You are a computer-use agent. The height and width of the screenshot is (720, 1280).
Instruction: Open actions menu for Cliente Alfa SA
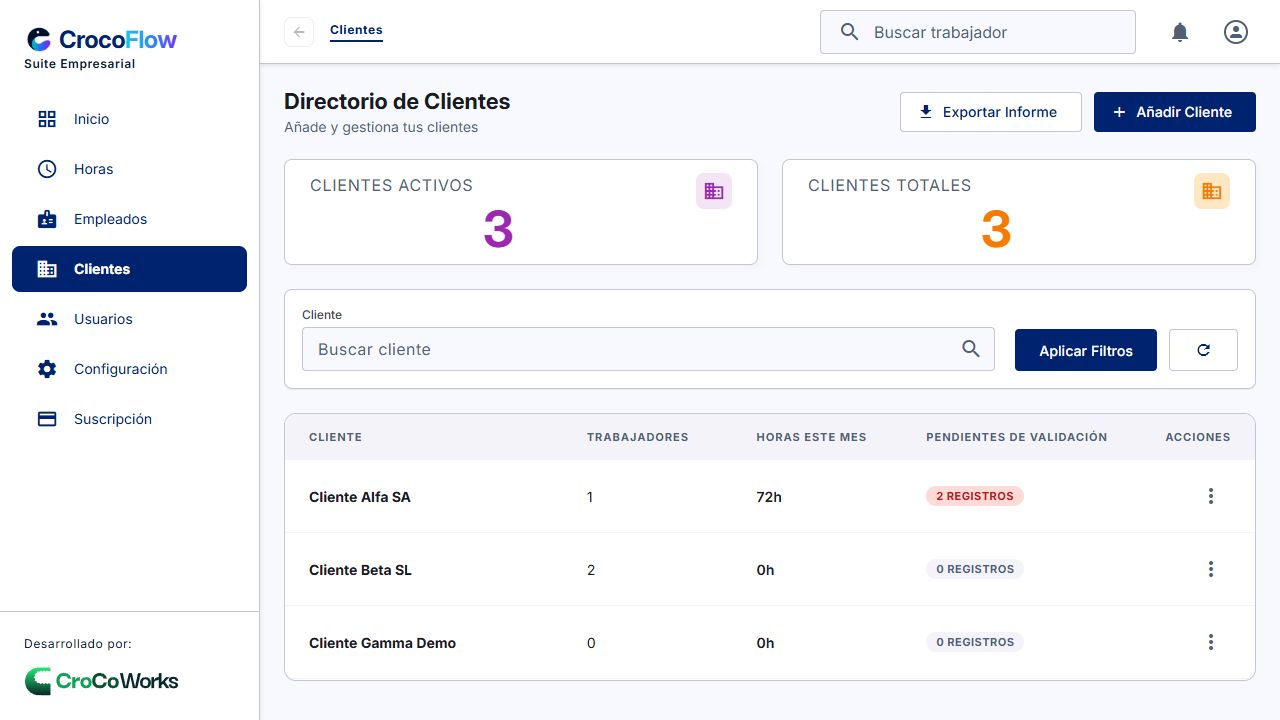coord(1211,496)
